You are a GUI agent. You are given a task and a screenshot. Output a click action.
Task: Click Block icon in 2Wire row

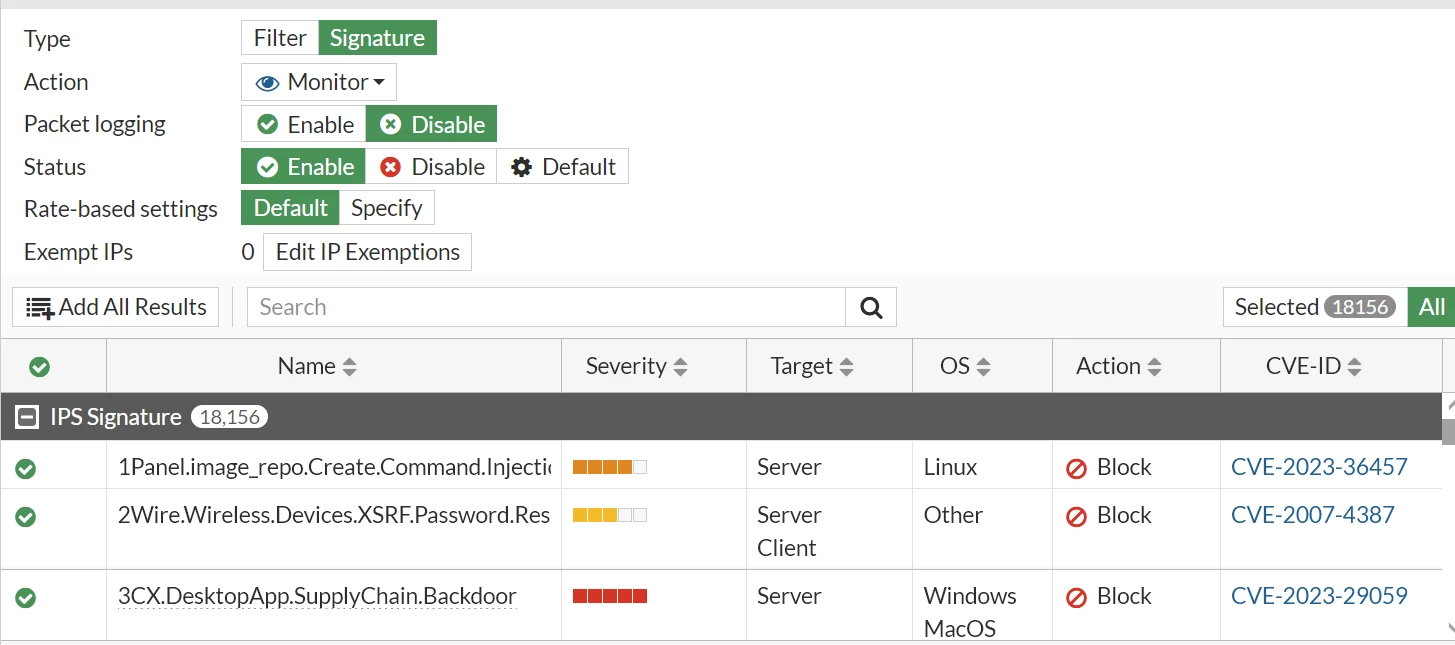[1076, 516]
